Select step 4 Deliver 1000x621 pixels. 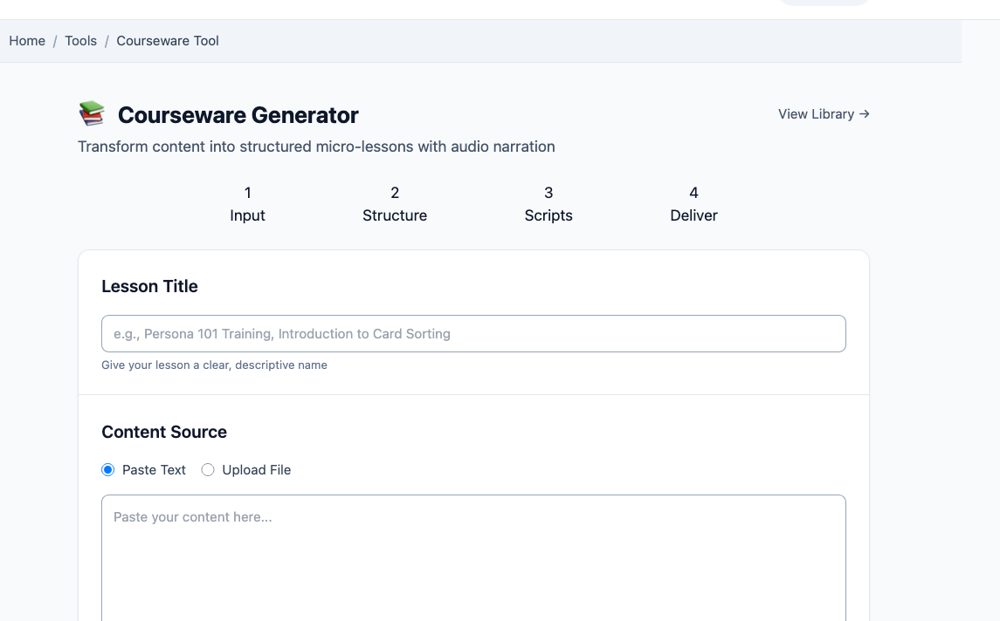click(x=694, y=204)
